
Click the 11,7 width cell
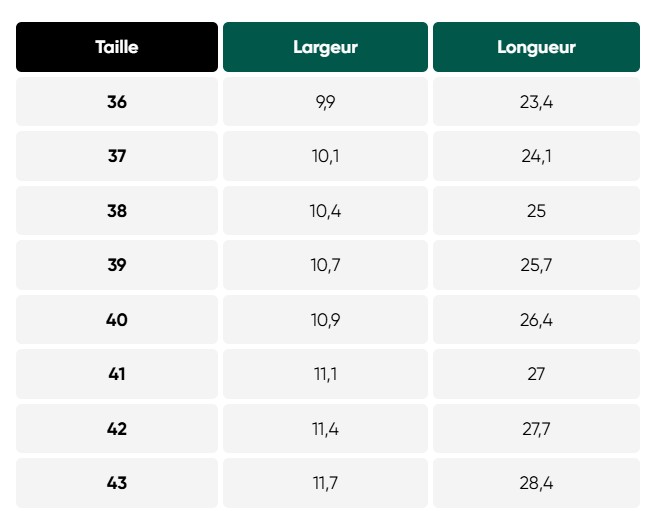point(325,483)
